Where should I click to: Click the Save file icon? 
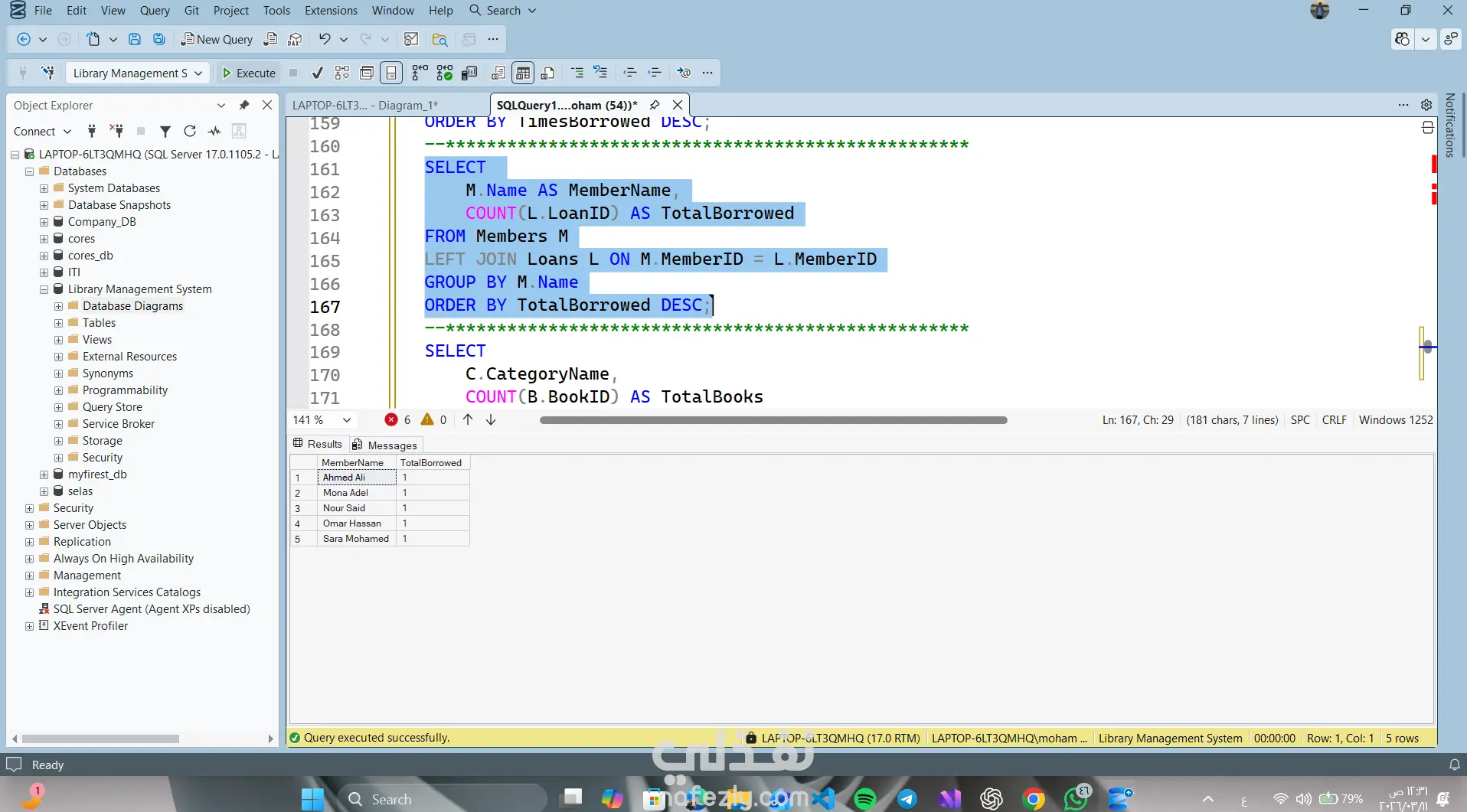pyautogui.click(x=135, y=39)
